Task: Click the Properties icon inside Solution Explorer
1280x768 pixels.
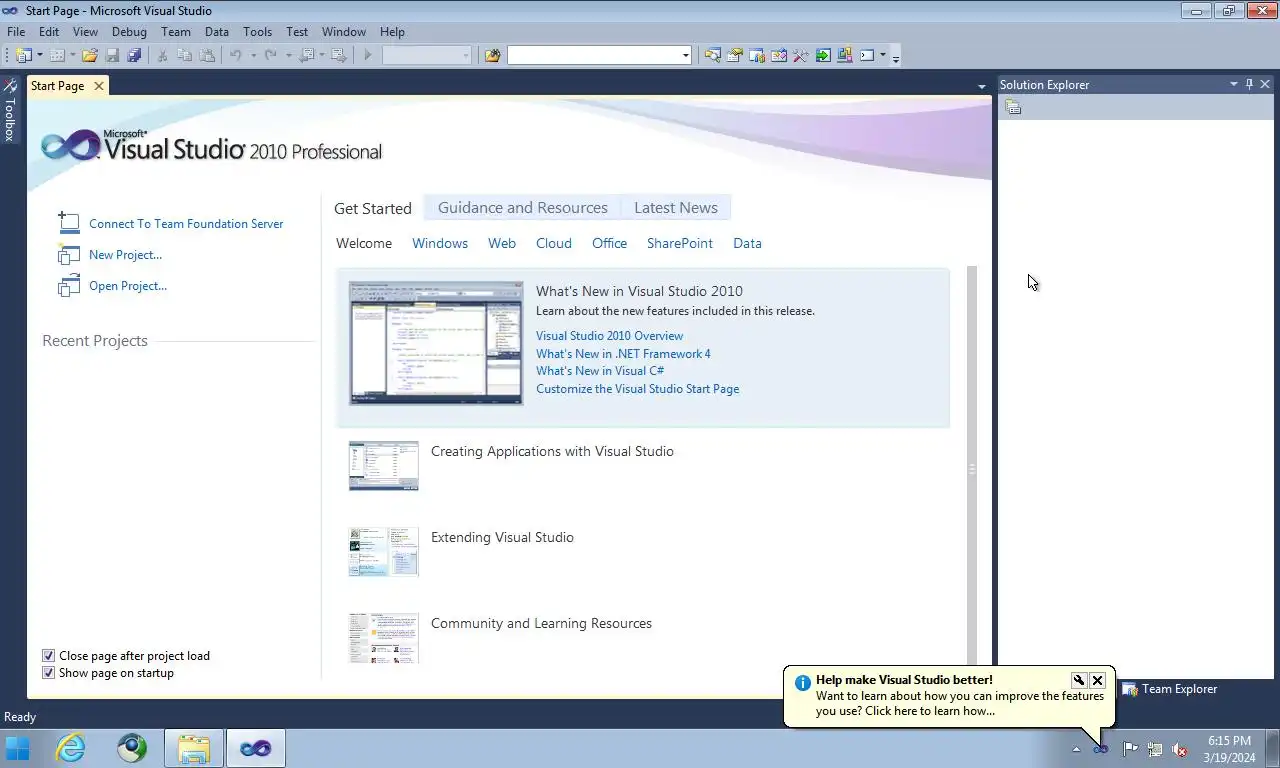Action: (x=1013, y=107)
